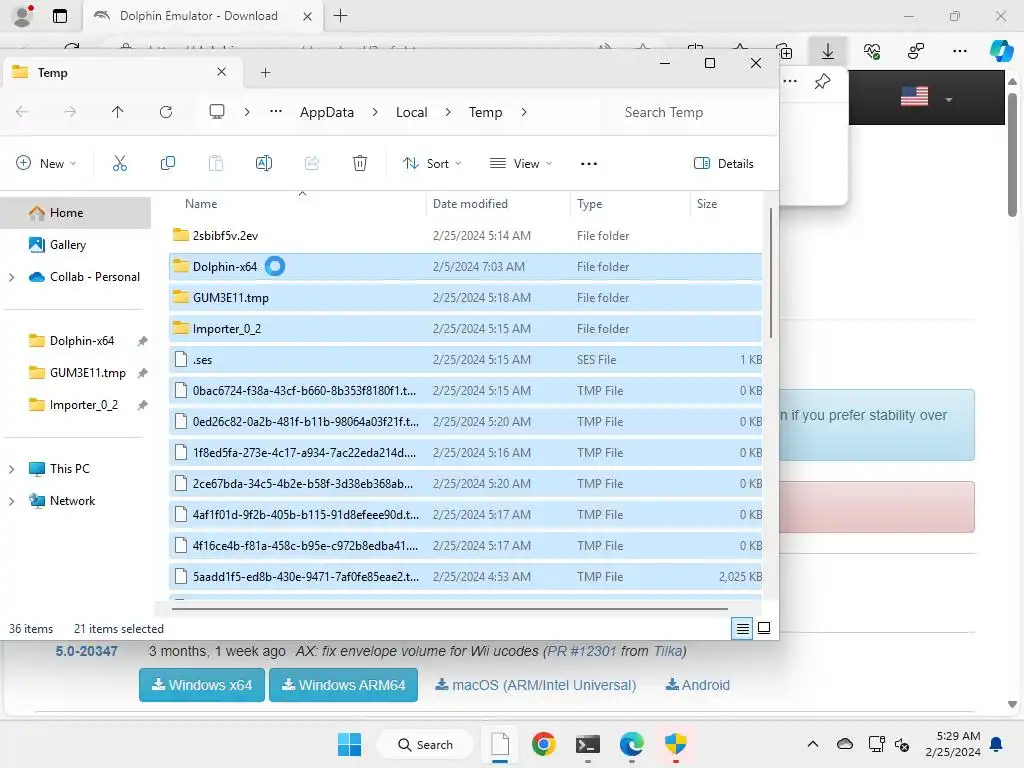Viewport: 1024px width, 768px height.
Task: Open the Windows Start menu
Action: click(x=349, y=744)
